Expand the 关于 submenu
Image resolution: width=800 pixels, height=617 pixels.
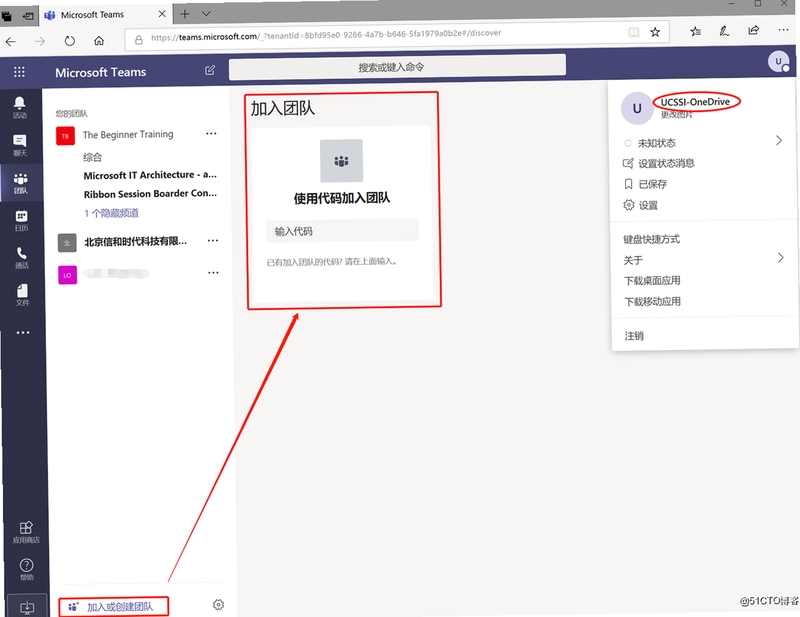(x=780, y=258)
